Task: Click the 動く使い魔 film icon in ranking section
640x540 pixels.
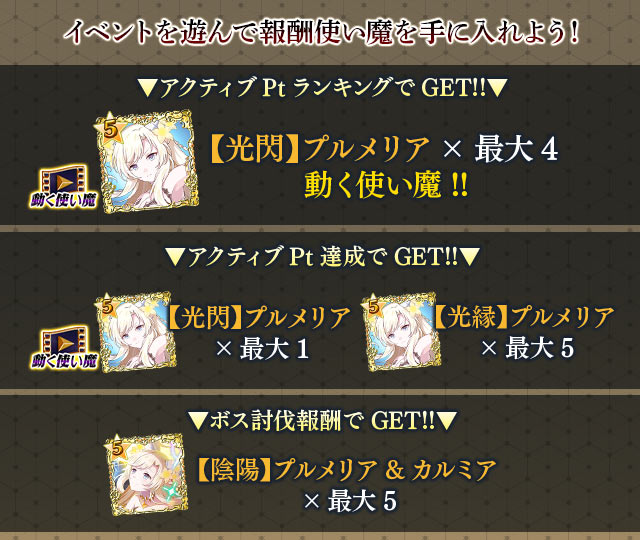Action: [64, 186]
